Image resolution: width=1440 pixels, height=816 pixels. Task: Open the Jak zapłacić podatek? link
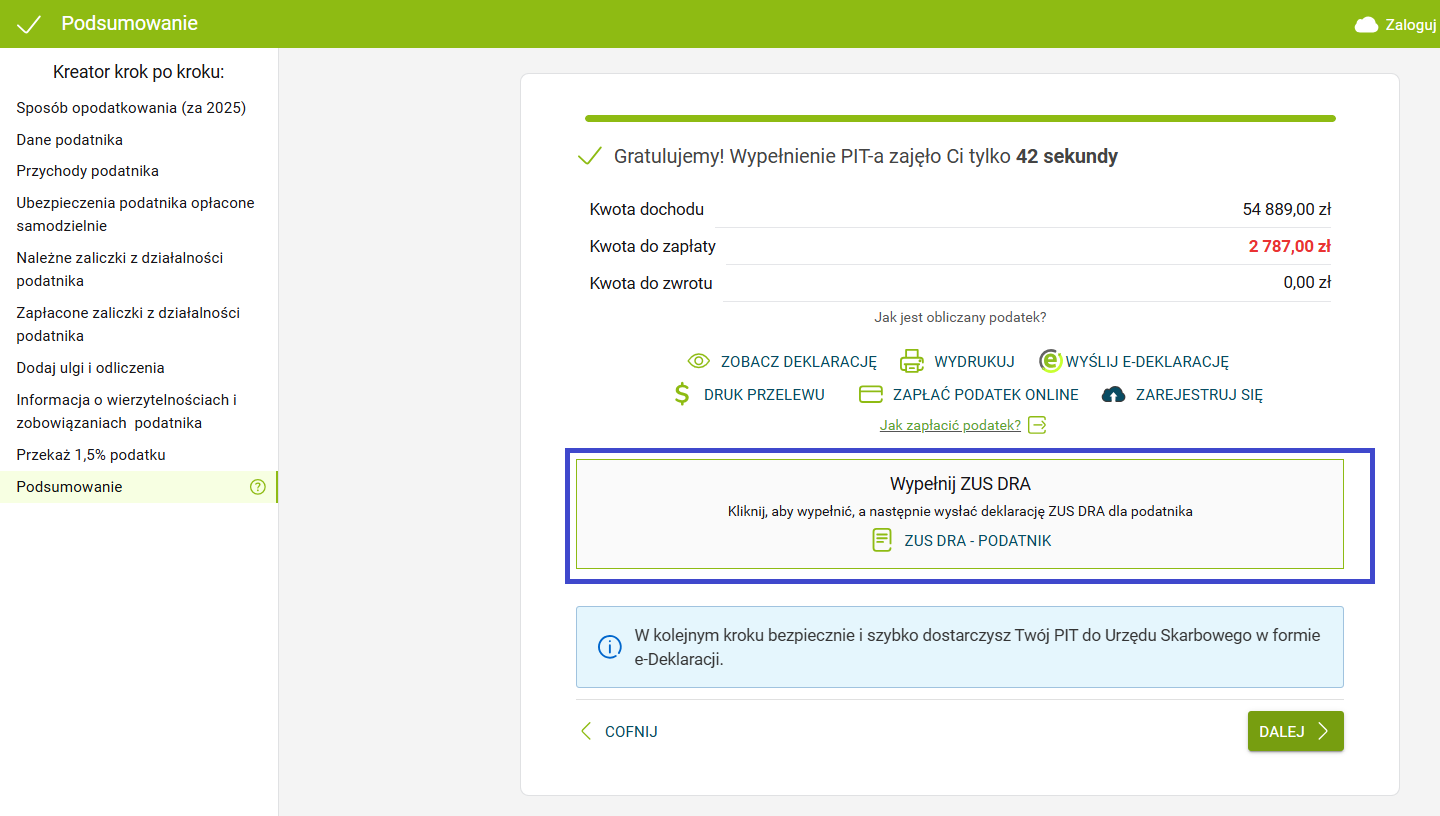tap(950, 425)
